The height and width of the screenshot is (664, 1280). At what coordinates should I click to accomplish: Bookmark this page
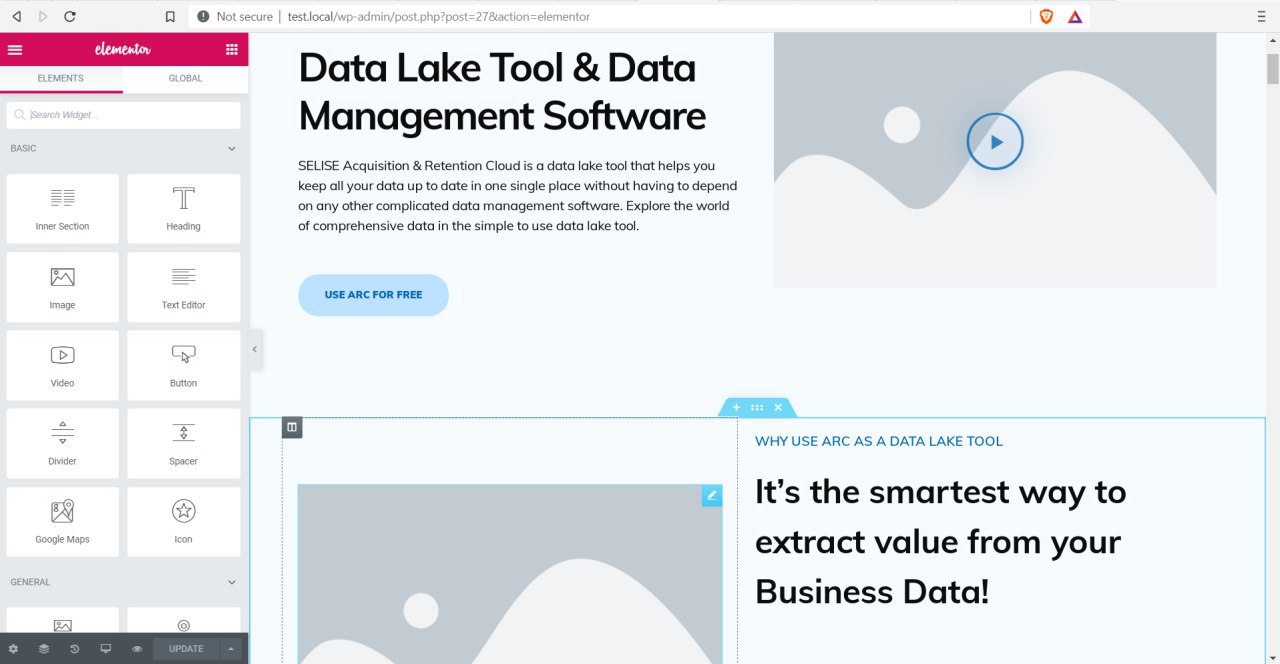coord(170,16)
